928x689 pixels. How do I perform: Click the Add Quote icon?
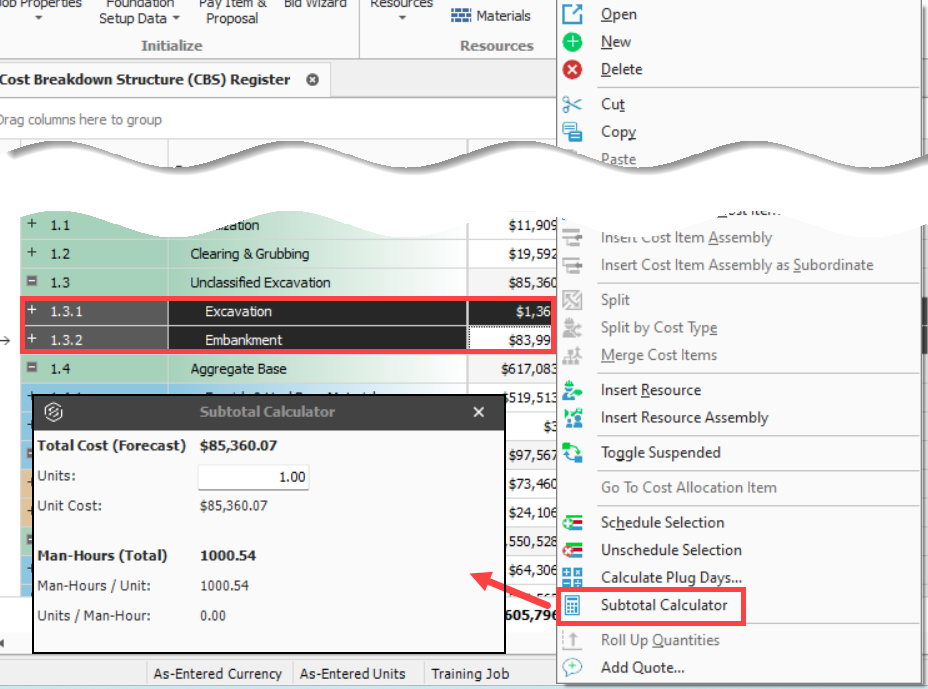(x=572, y=667)
